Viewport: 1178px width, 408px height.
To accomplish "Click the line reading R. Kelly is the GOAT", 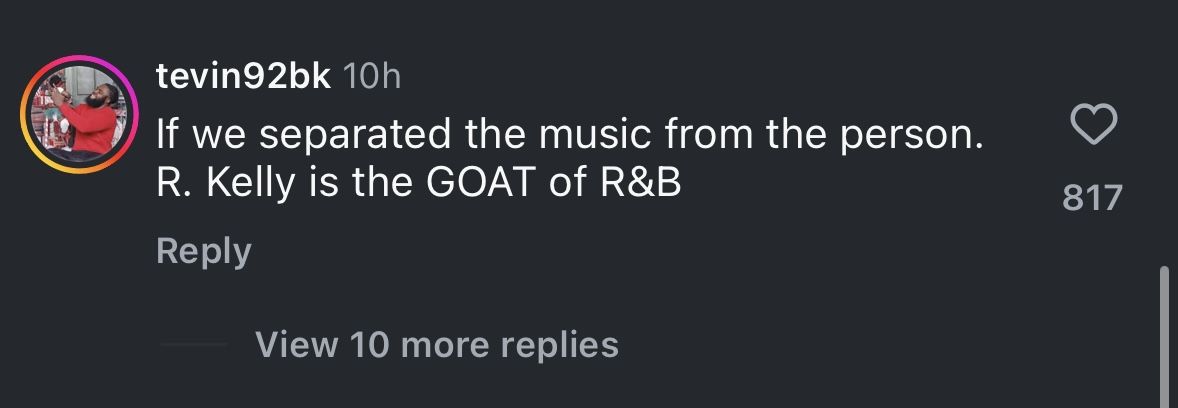I will [418, 184].
